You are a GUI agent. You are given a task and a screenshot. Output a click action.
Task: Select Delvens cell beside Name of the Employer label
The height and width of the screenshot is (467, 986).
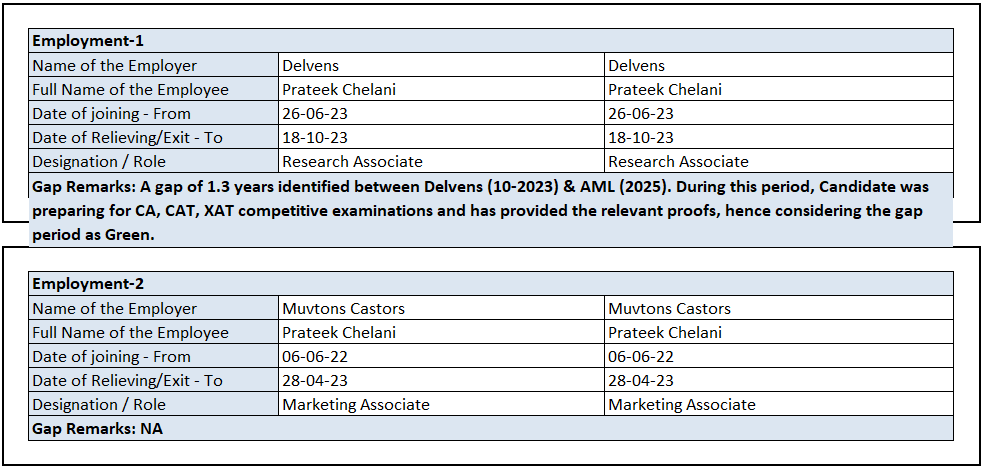point(310,66)
